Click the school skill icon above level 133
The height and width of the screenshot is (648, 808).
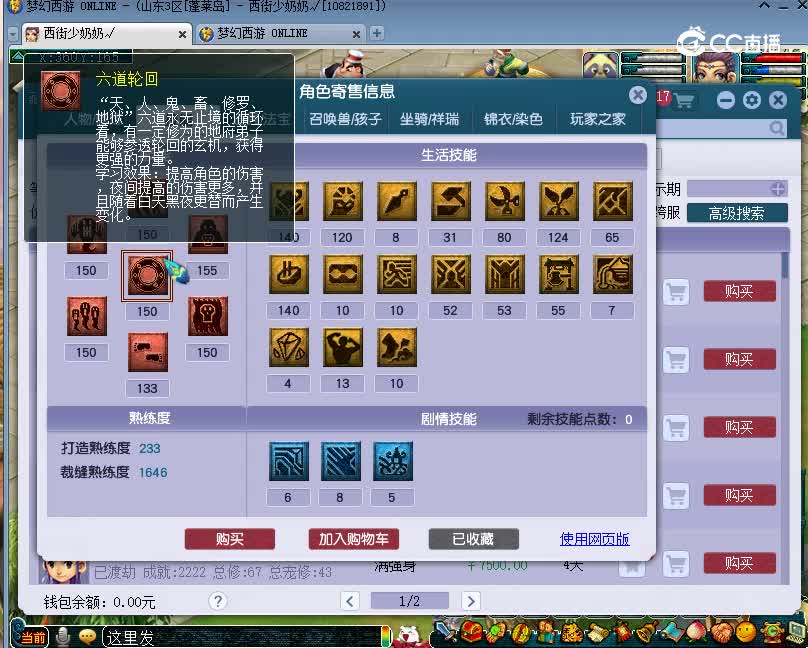coord(148,352)
